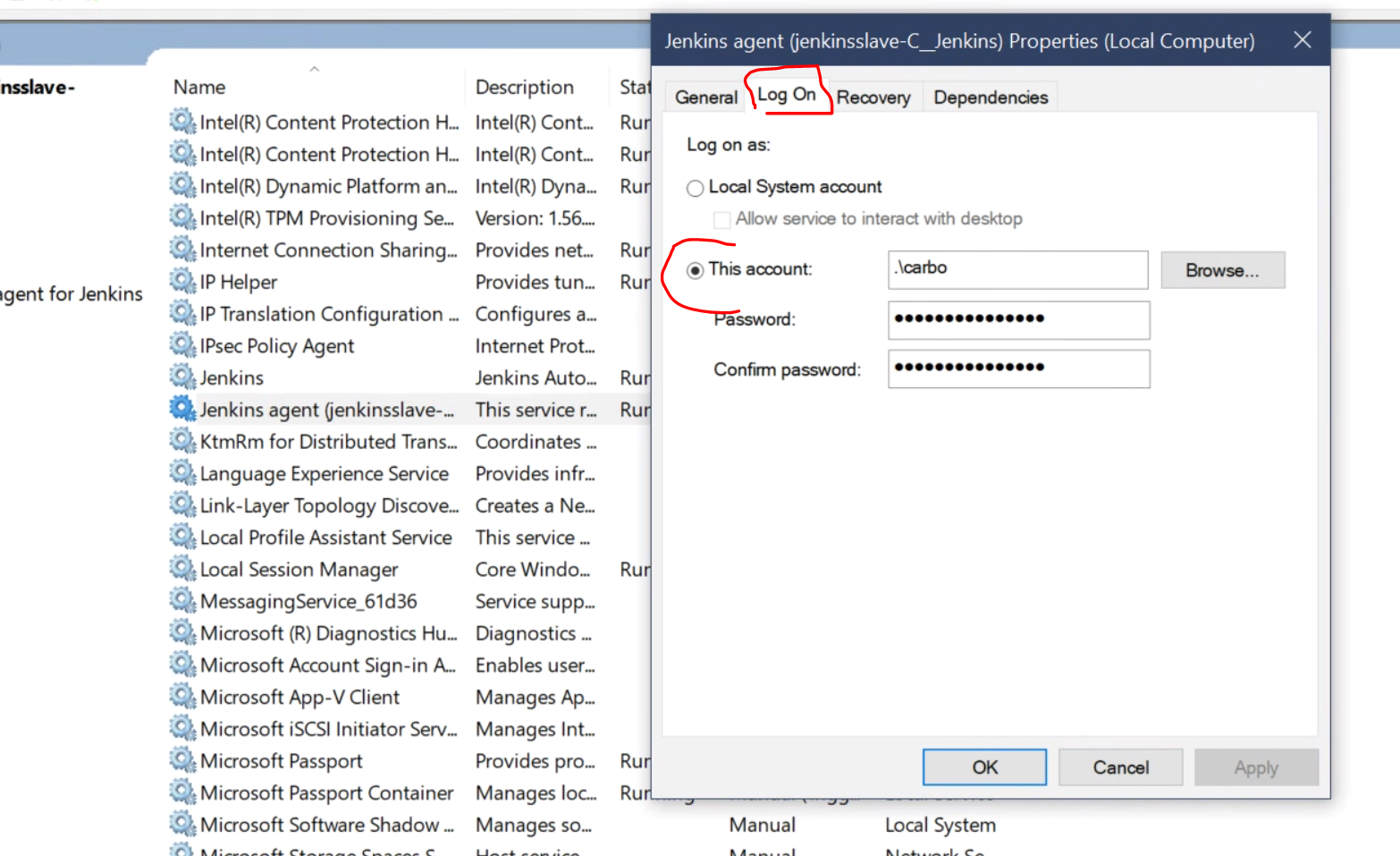Click the 'Creates a Ne...' description cell
The image size is (1400, 856).
(535, 505)
